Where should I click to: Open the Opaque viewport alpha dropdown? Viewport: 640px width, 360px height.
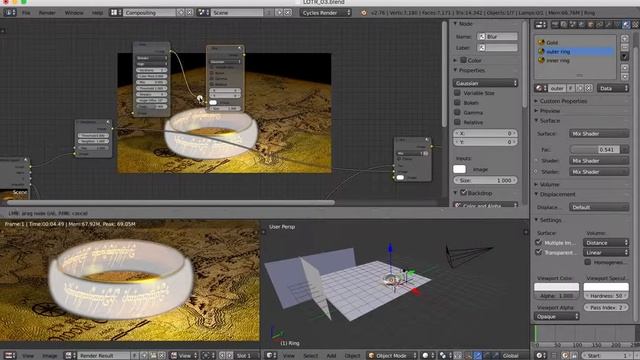pos(556,316)
